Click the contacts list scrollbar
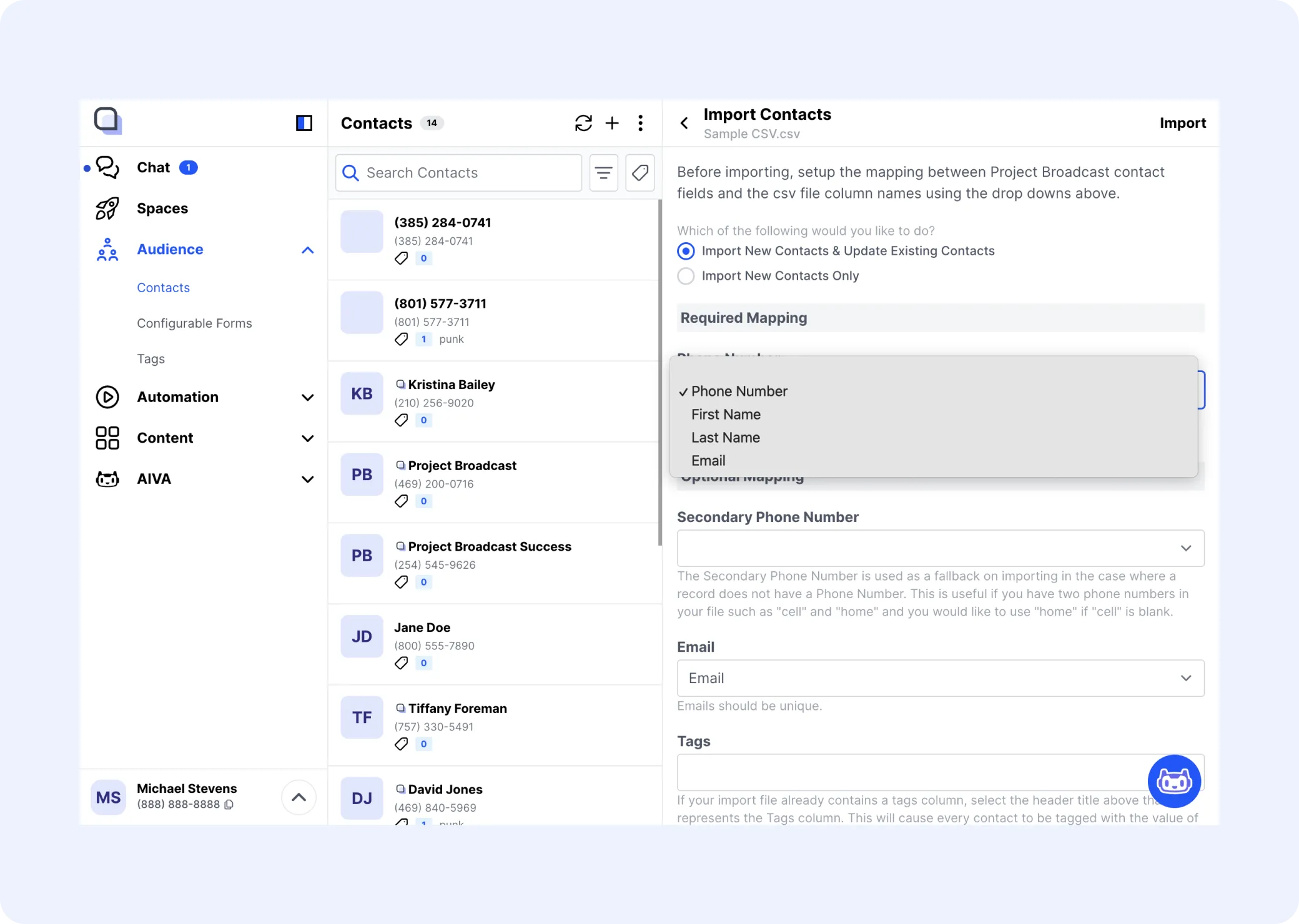Viewport: 1299px width, 924px height. click(659, 373)
